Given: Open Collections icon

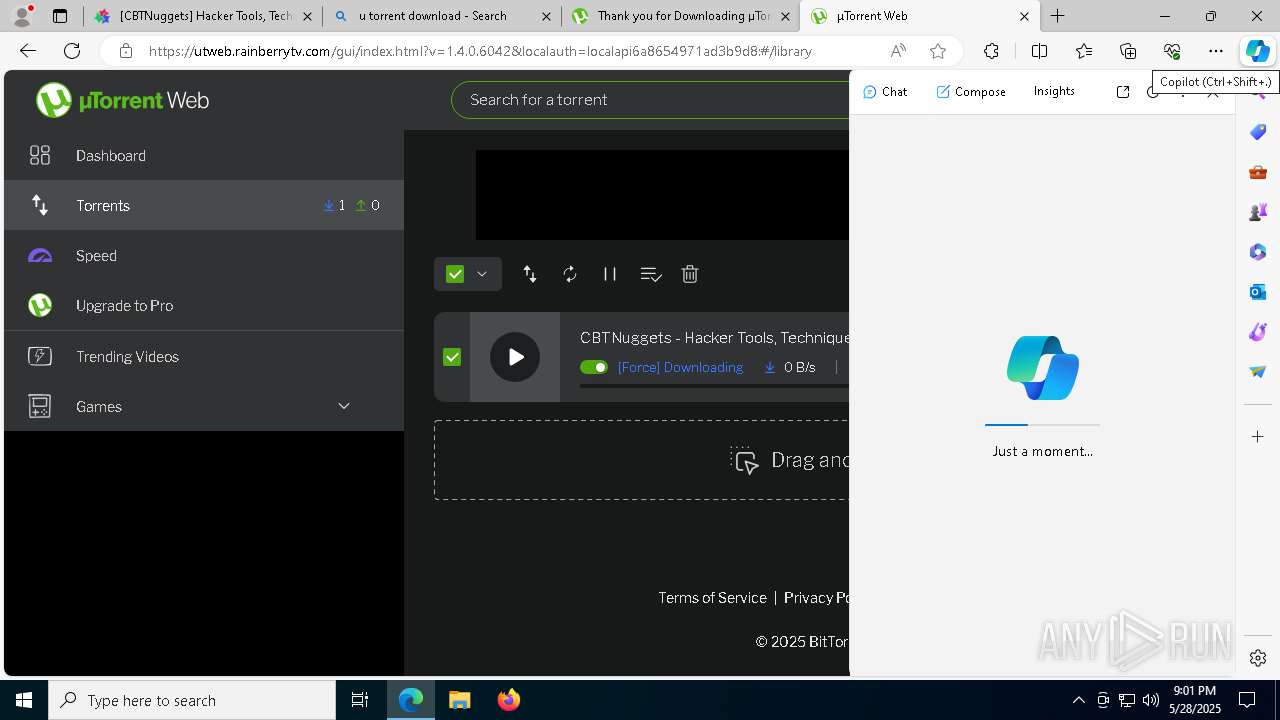Looking at the screenshot, I should pyautogui.click(x=1128, y=51).
